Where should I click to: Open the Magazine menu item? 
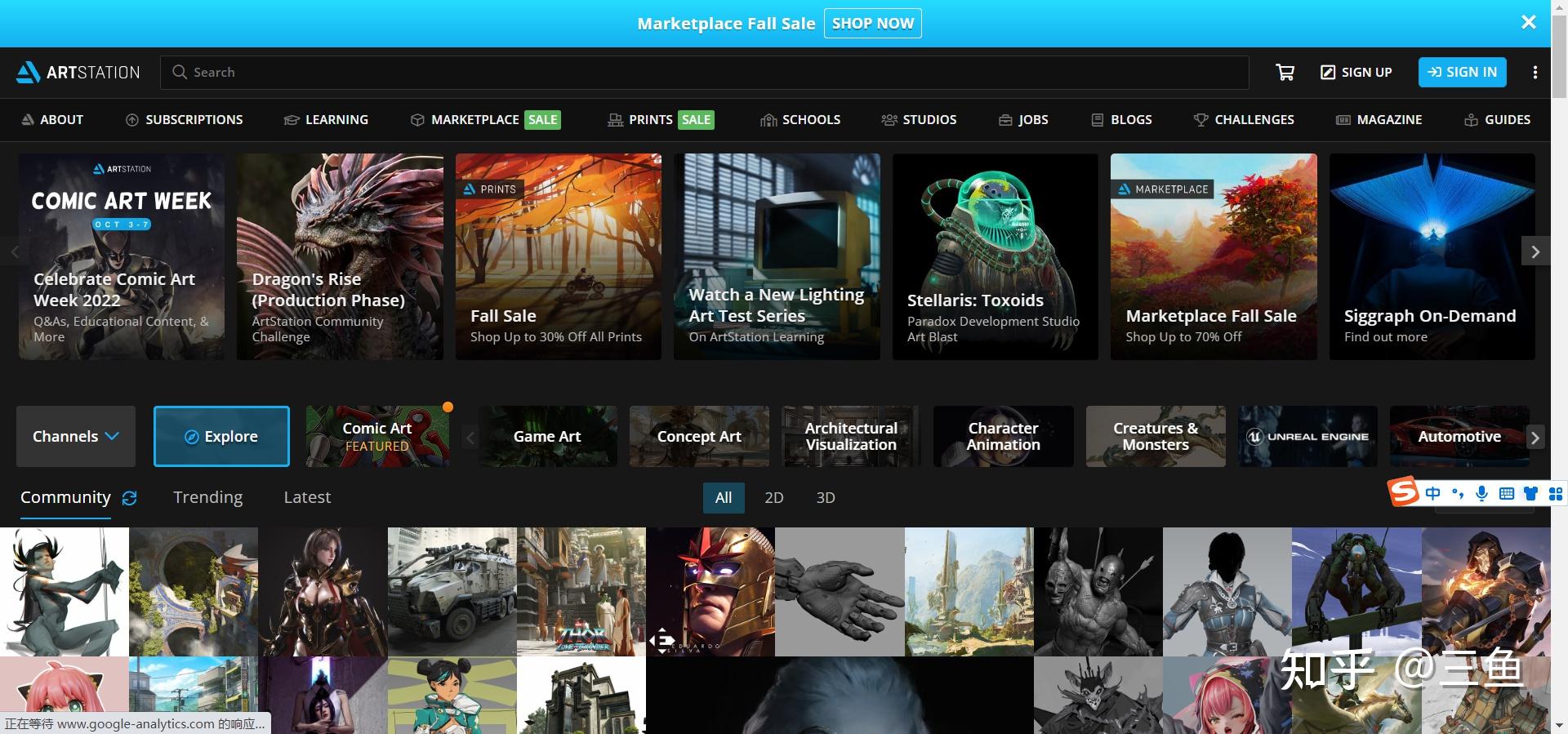point(1379,119)
